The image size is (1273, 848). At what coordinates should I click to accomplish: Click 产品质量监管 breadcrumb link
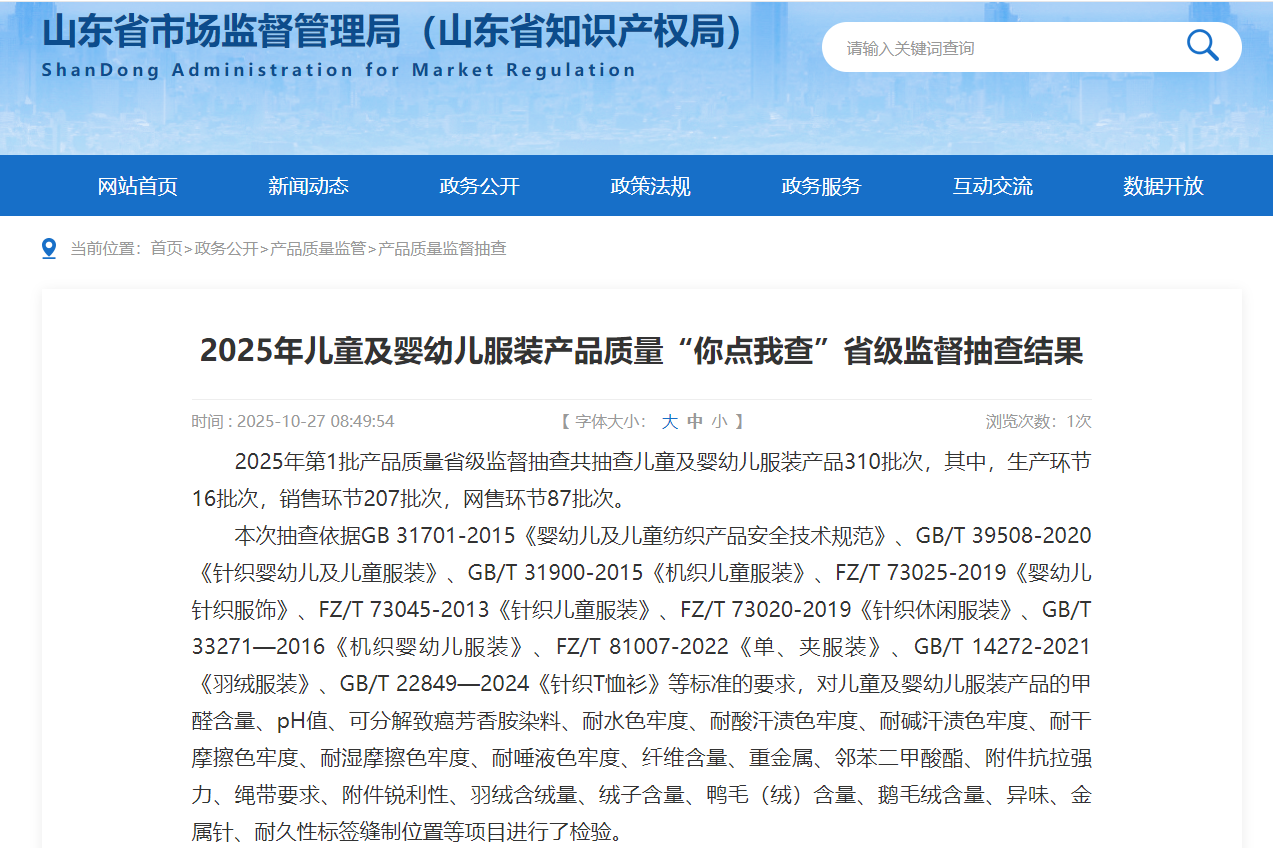coord(318,248)
